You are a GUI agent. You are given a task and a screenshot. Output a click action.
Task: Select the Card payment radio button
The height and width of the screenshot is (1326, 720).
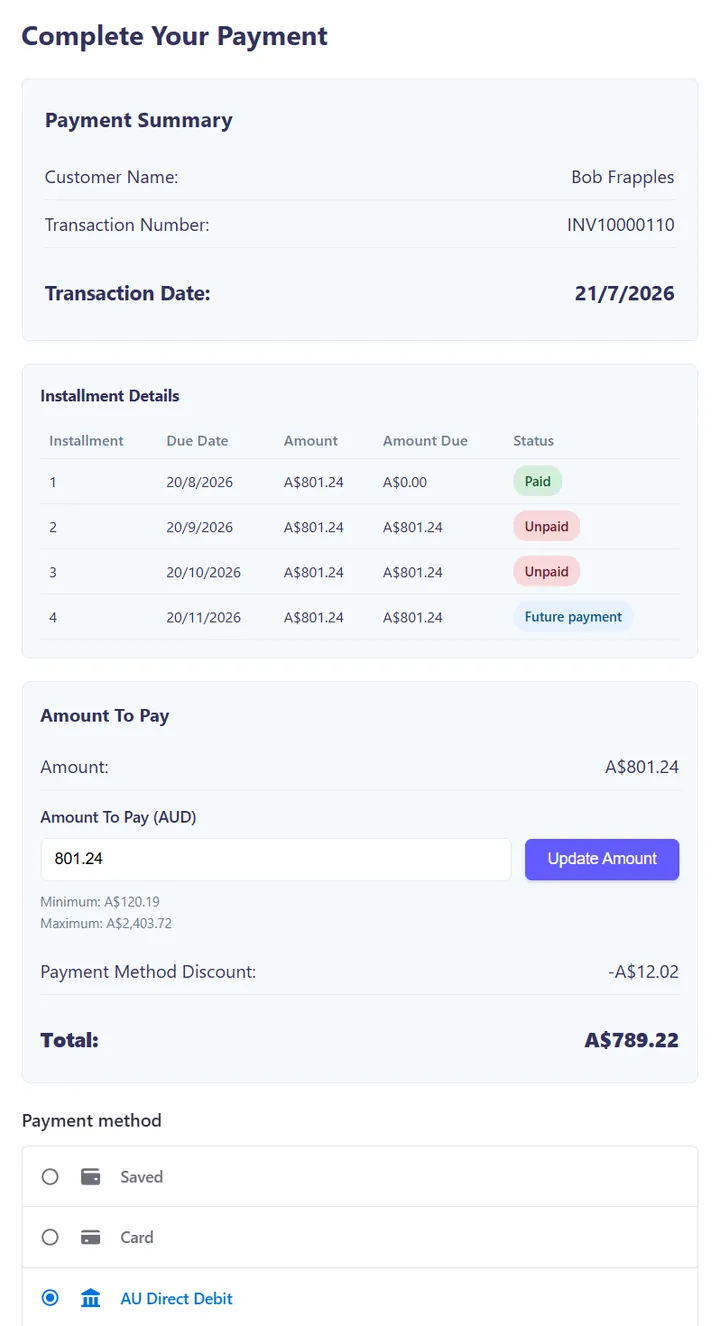click(50, 1237)
